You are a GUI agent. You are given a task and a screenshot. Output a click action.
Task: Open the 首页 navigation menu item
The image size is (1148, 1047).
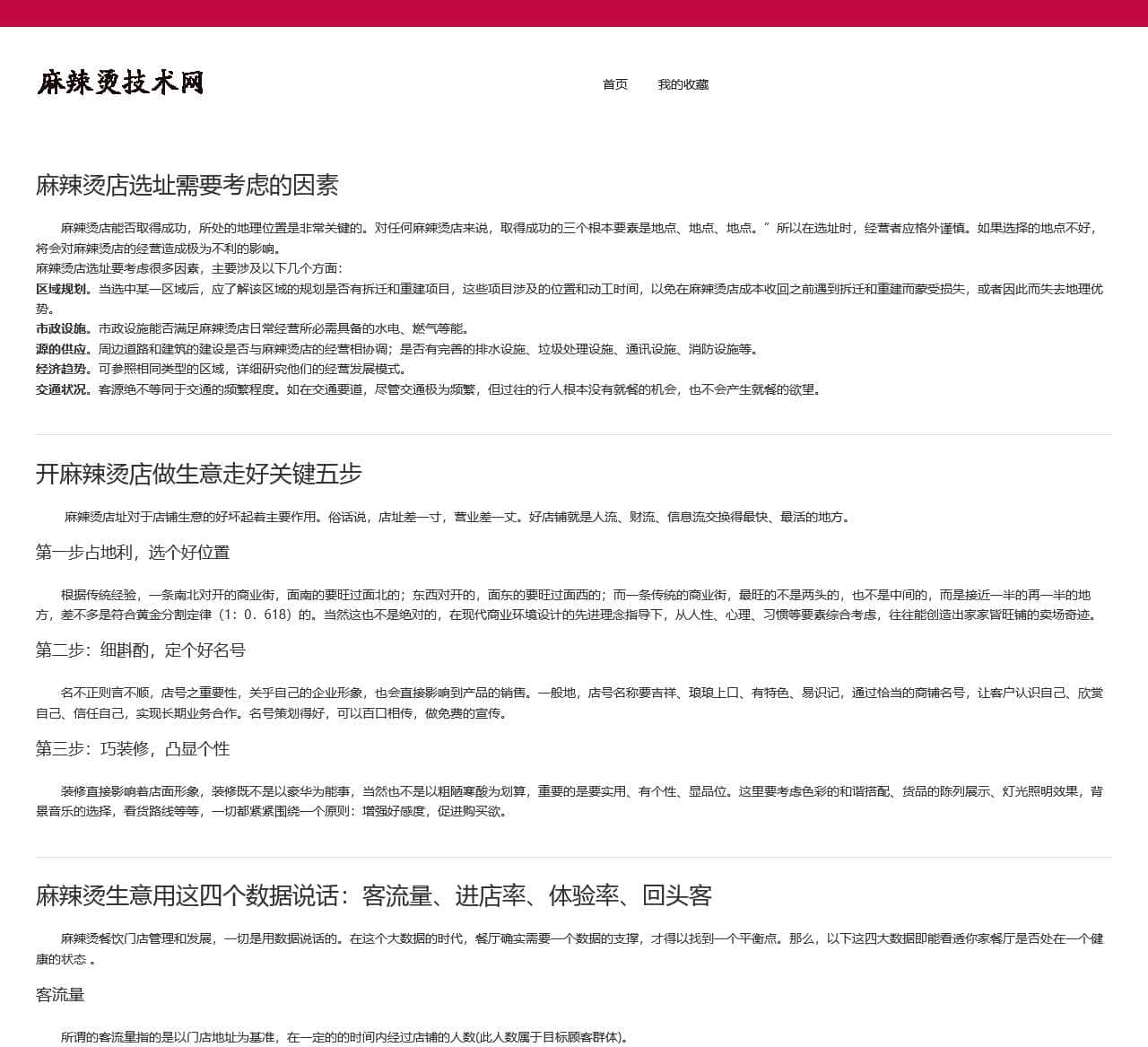[x=614, y=84]
